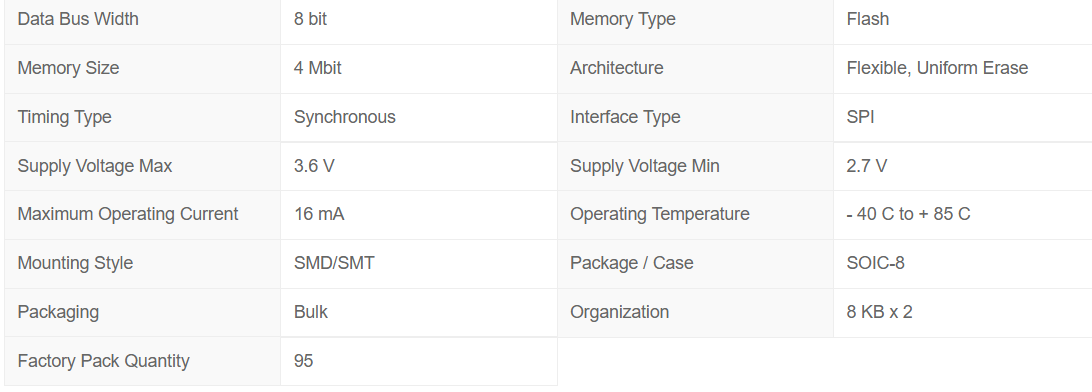Select the 4 Mbit value
Viewport: 1092px width, 392px height.
[x=318, y=68]
